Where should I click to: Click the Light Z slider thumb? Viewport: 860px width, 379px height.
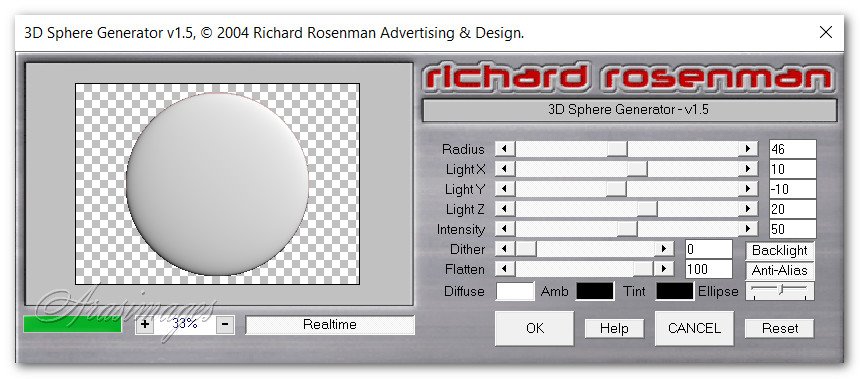coord(647,209)
